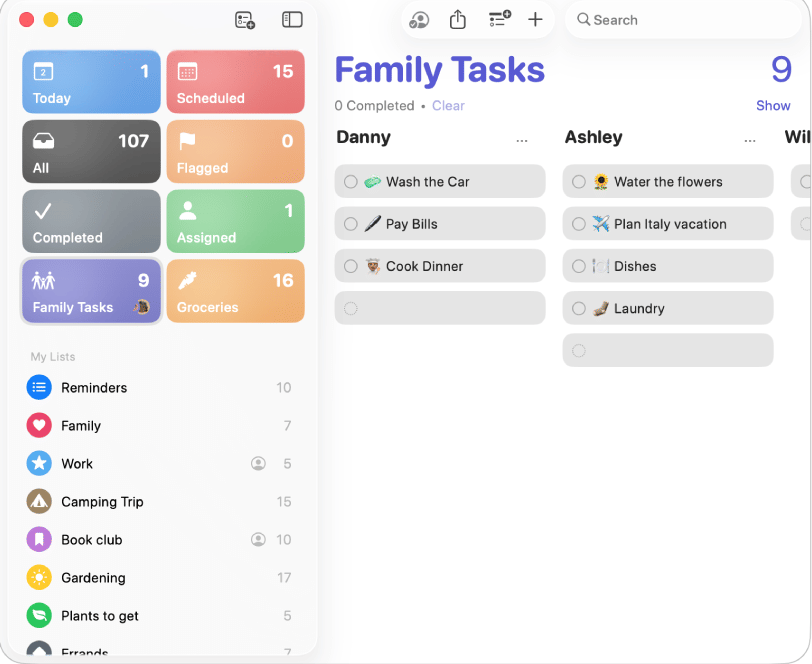Open the Scheduled smart list
The width and height of the screenshot is (812, 664).
point(235,82)
